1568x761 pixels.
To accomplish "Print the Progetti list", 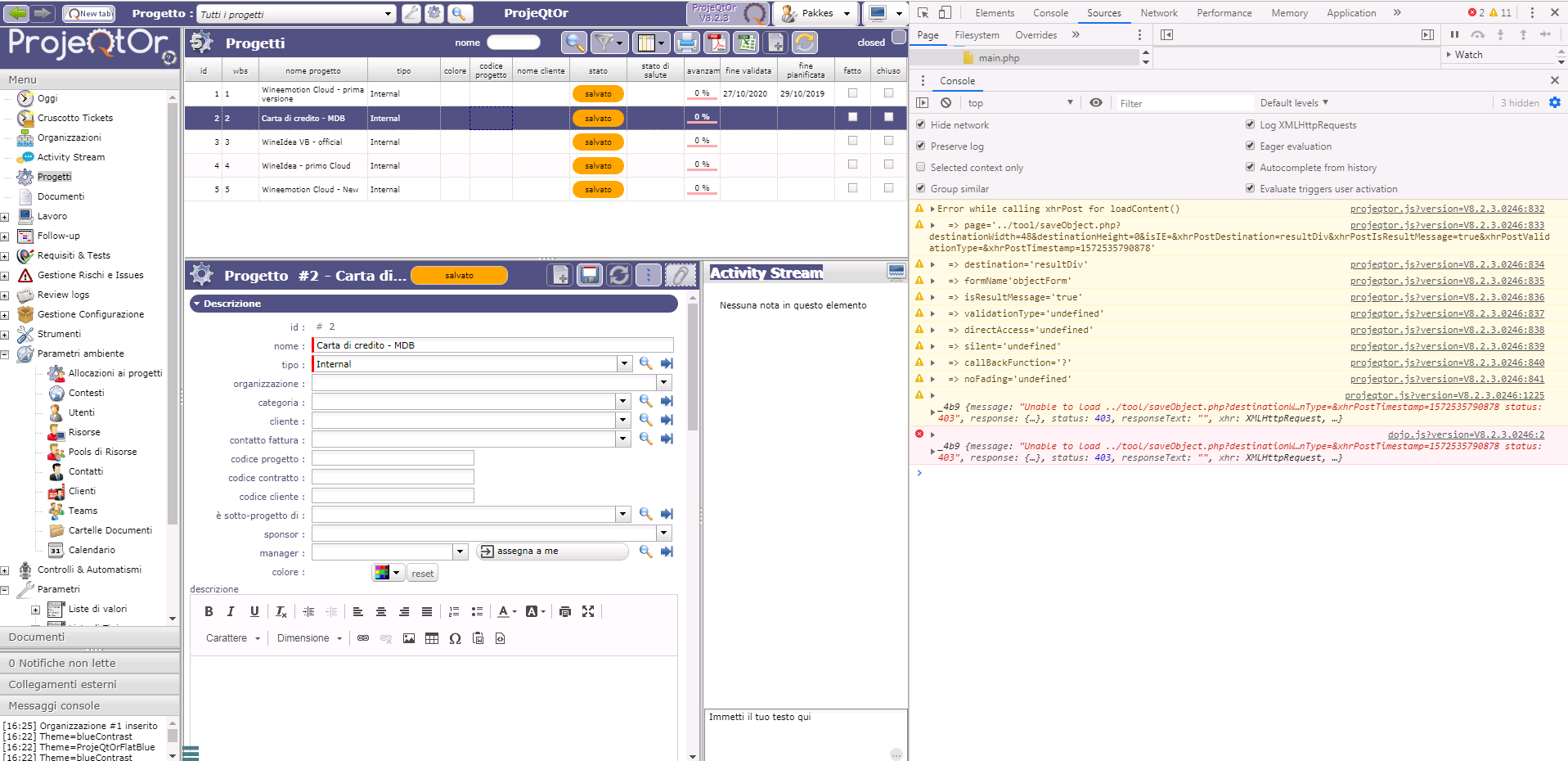I will [687, 43].
